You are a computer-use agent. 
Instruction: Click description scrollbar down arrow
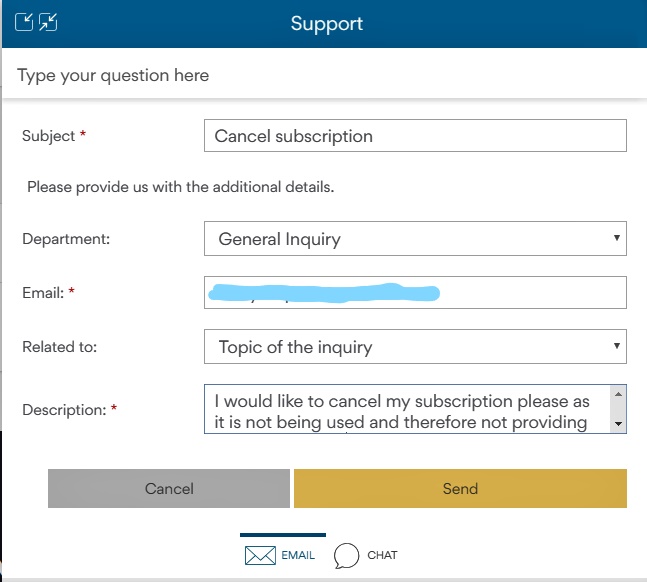(618, 423)
